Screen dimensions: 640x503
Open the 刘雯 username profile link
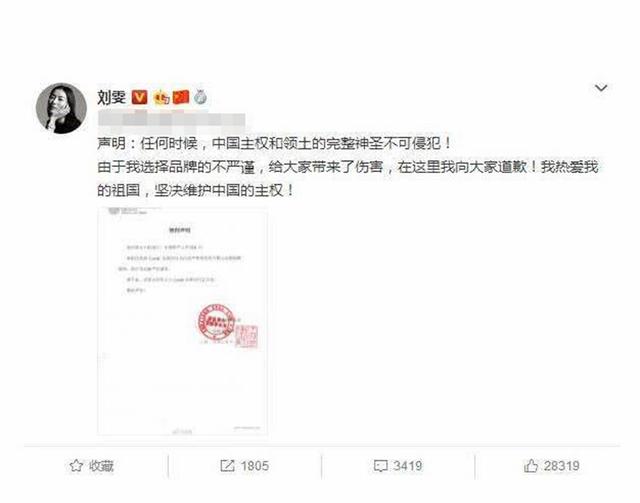pos(111,97)
